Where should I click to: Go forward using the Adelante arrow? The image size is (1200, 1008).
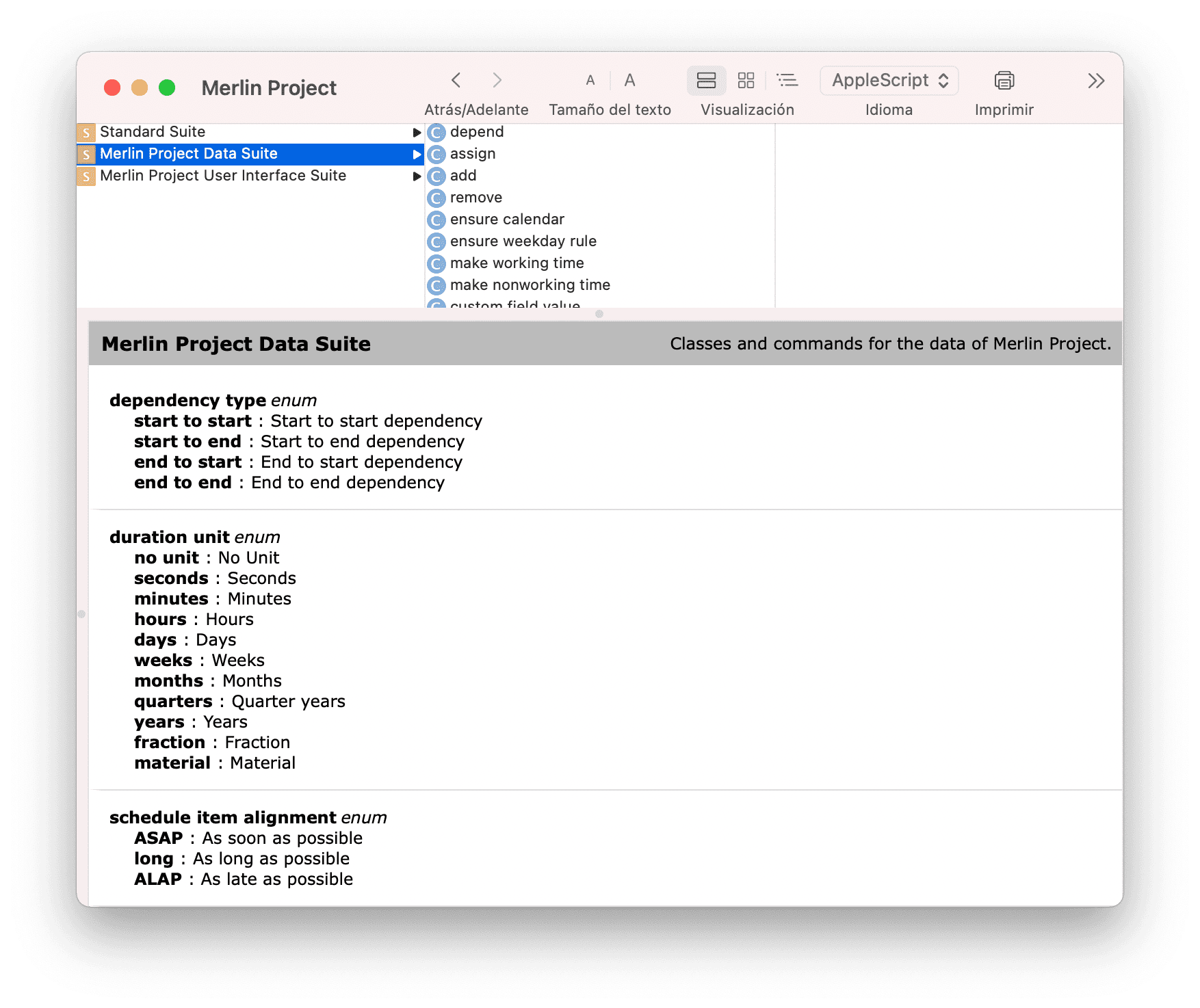[497, 80]
